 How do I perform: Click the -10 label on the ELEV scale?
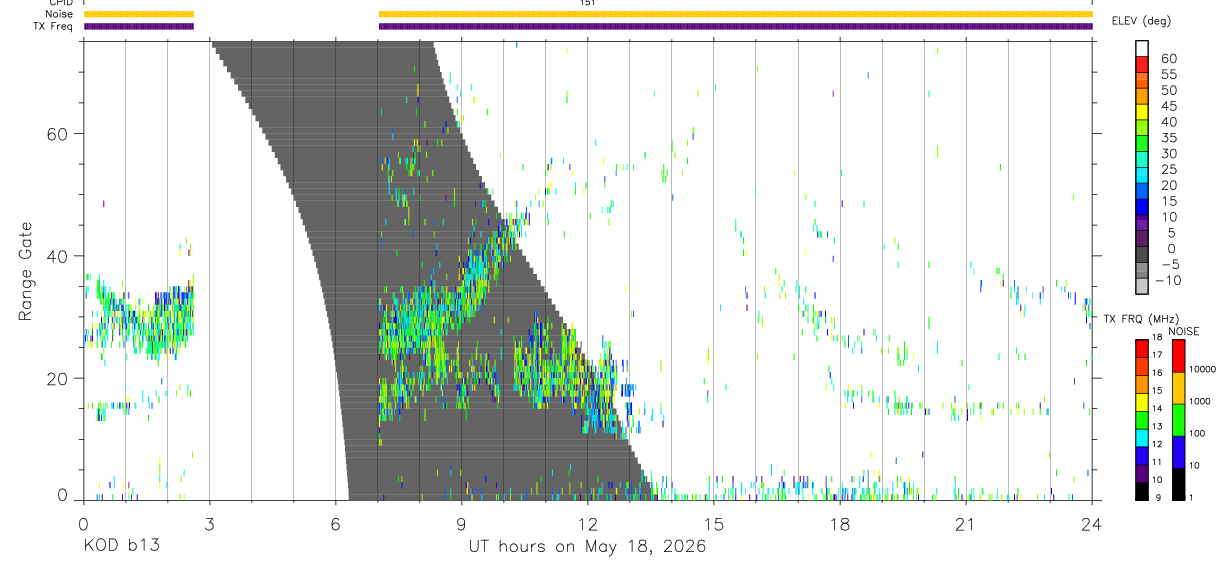1168,280
